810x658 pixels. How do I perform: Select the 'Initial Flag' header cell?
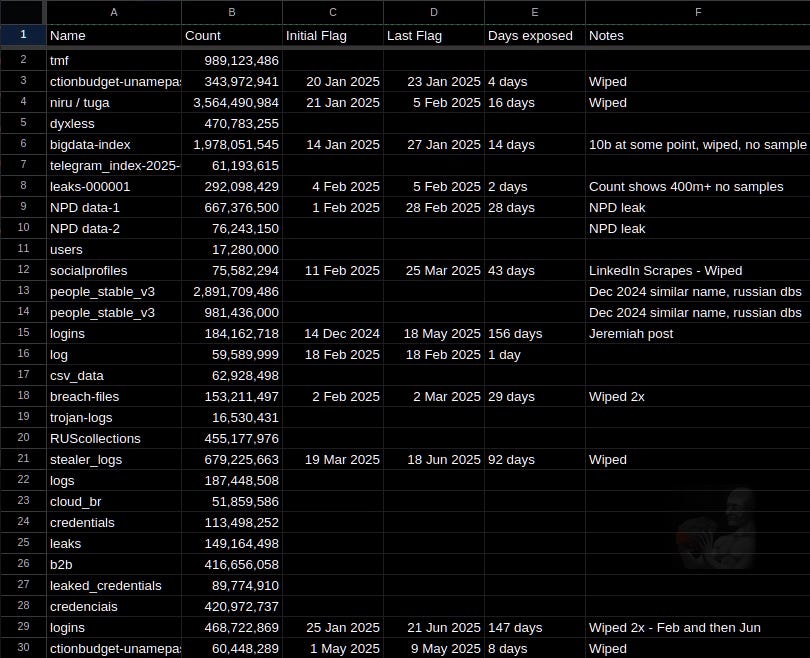pyautogui.click(x=333, y=36)
